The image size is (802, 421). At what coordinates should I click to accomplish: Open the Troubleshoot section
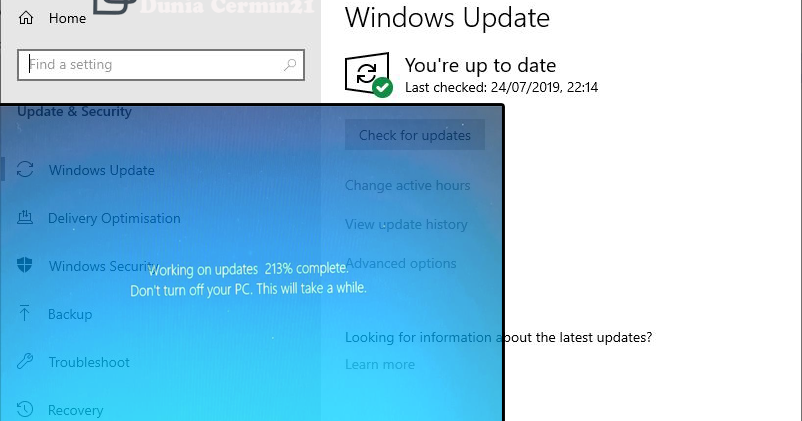click(89, 362)
